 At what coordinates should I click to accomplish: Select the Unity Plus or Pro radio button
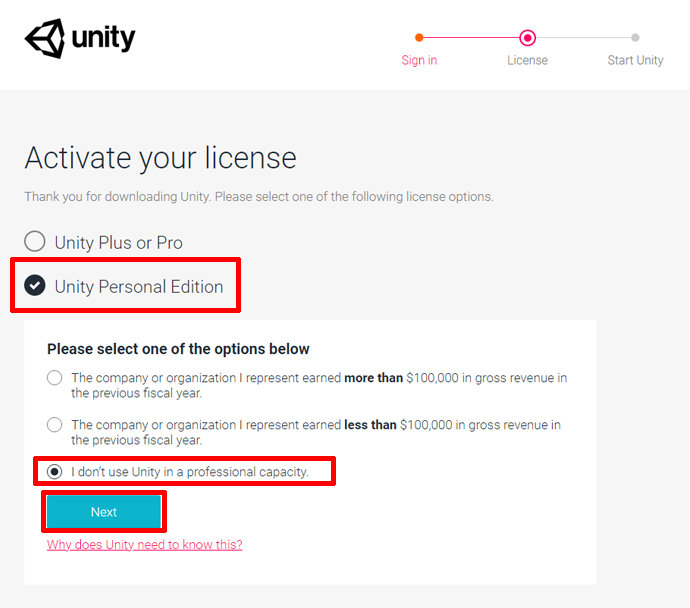click(x=35, y=242)
